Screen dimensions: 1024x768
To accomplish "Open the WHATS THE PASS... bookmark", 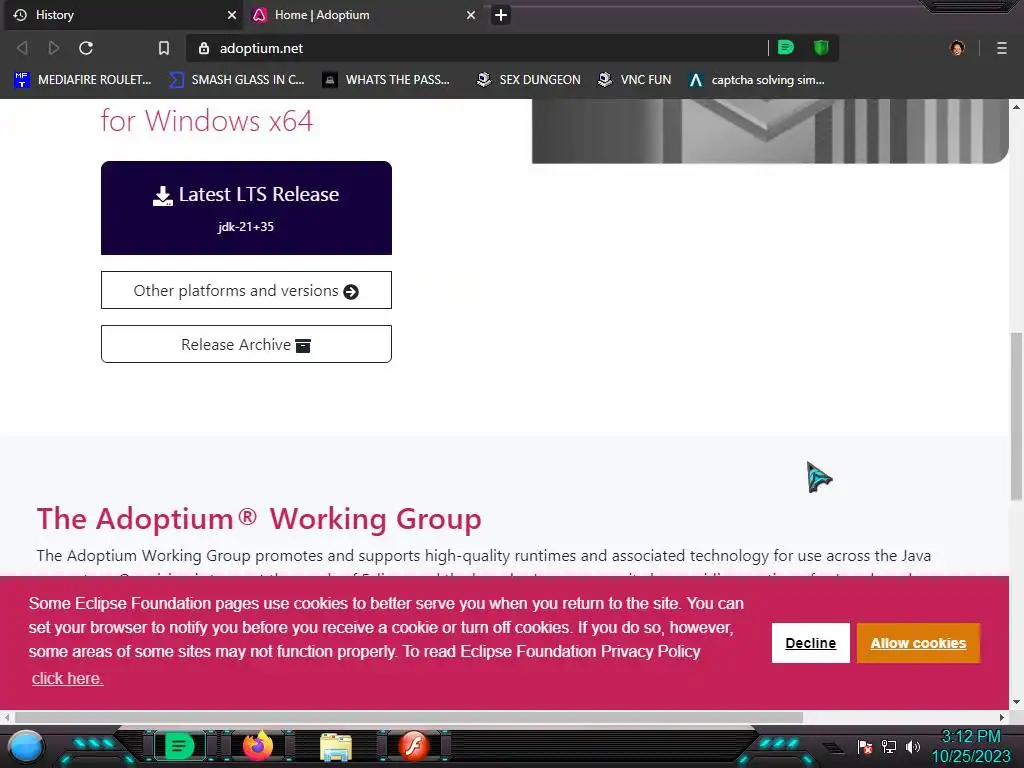I will (x=386, y=80).
